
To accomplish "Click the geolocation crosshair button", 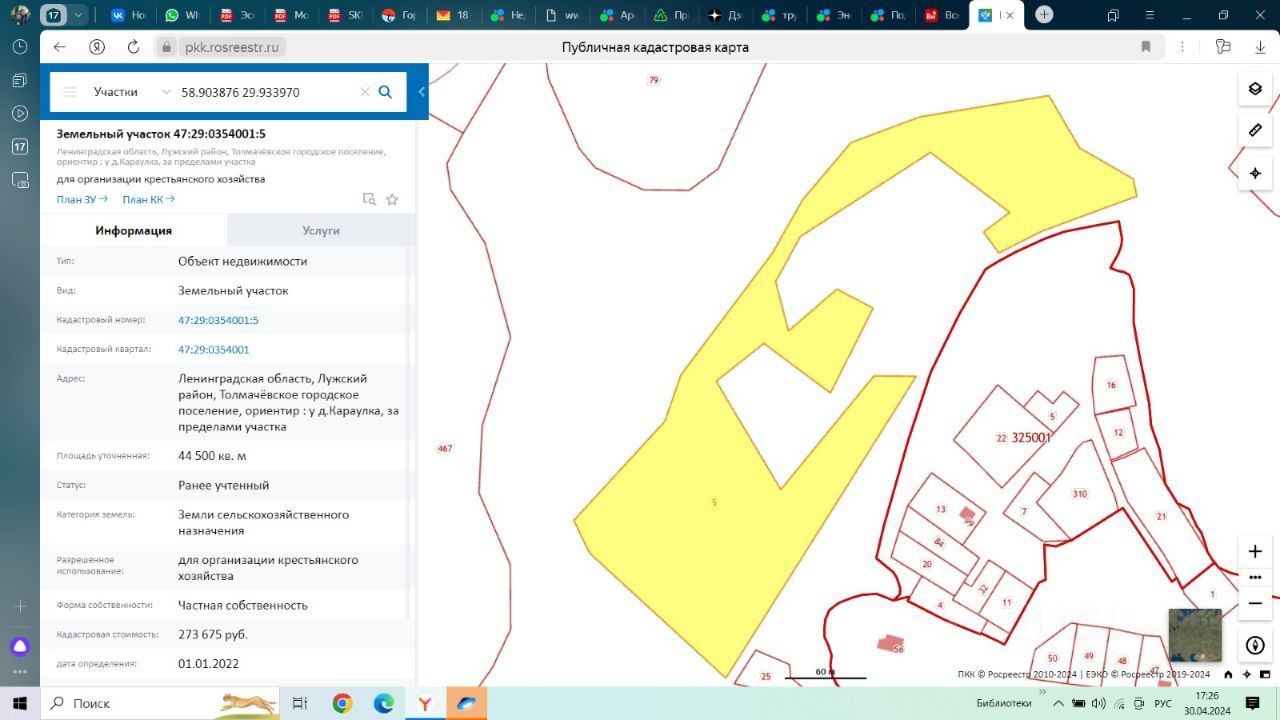I will (x=1255, y=173).
